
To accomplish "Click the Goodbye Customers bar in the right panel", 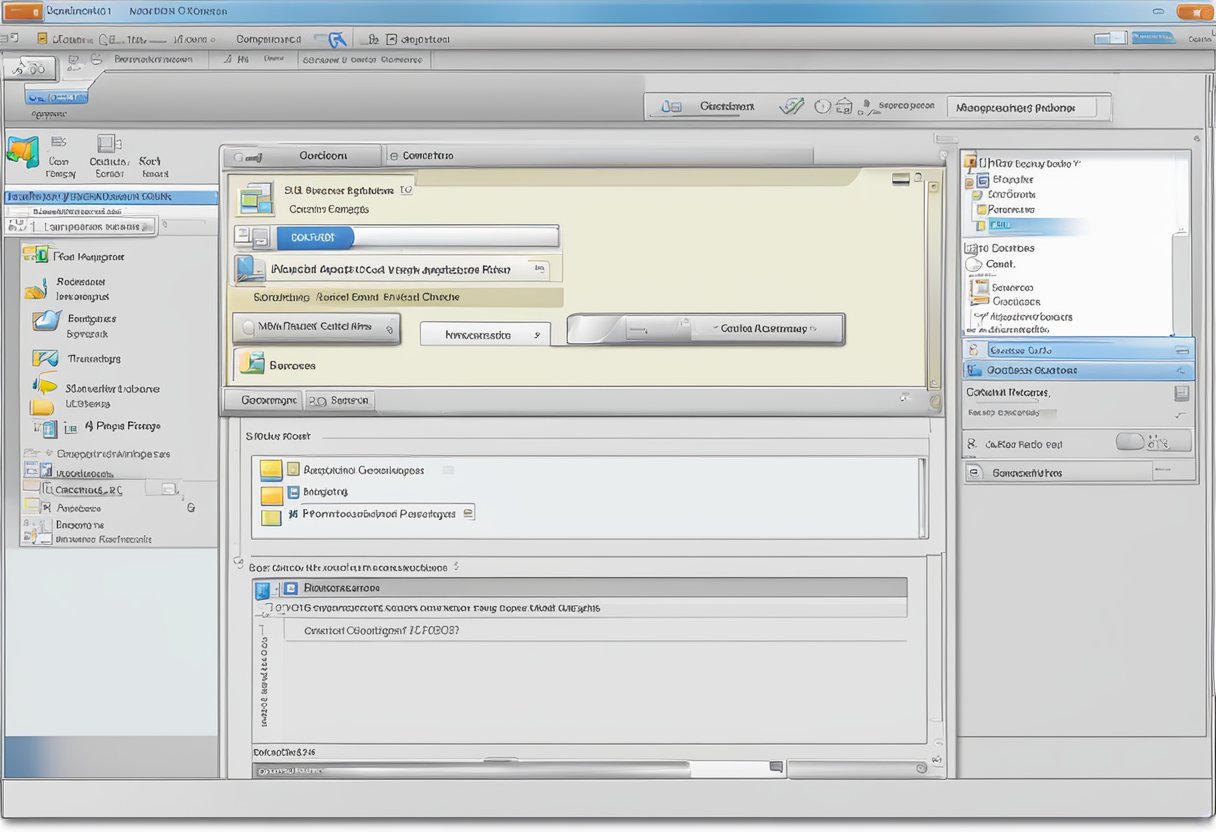I will click(x=1078, y=370).
